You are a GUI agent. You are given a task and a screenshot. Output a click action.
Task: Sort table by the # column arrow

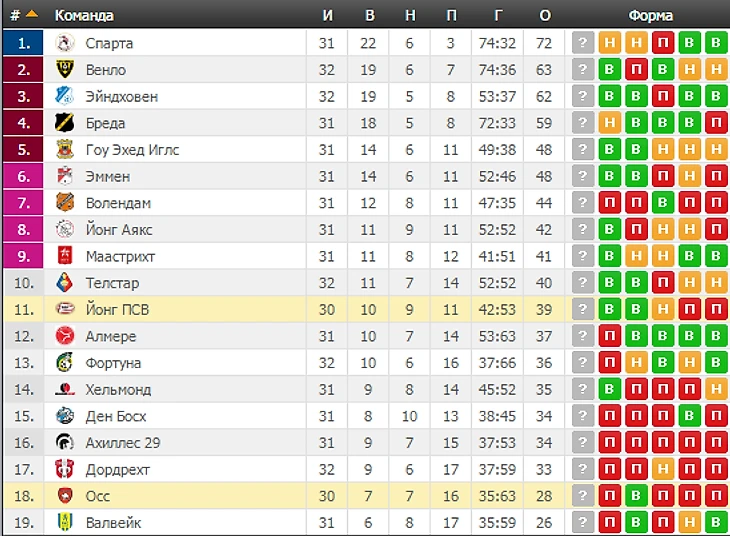(x=31, y=14)
